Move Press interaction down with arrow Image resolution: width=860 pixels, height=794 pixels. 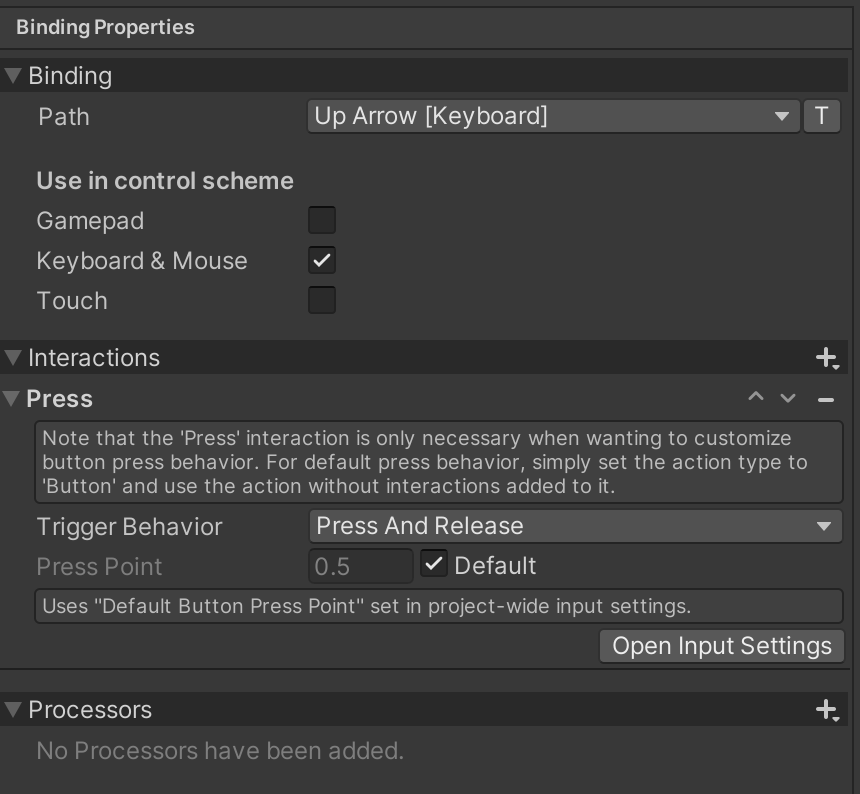pyautogui.click(x=788, y=398)
